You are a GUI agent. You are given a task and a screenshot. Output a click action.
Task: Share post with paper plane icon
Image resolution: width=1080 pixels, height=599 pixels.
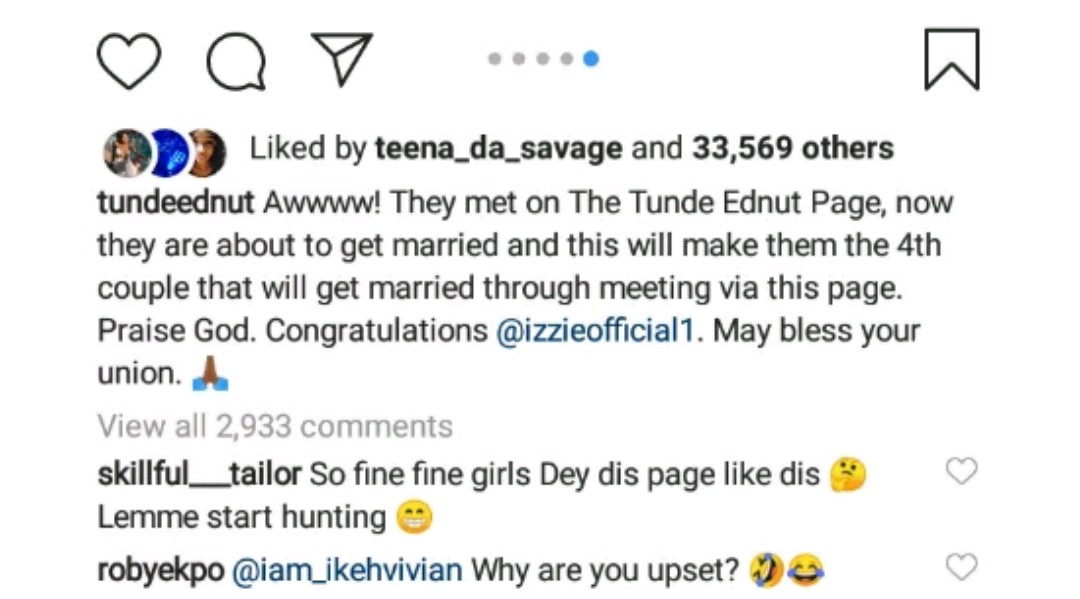[x=342, y=59]
